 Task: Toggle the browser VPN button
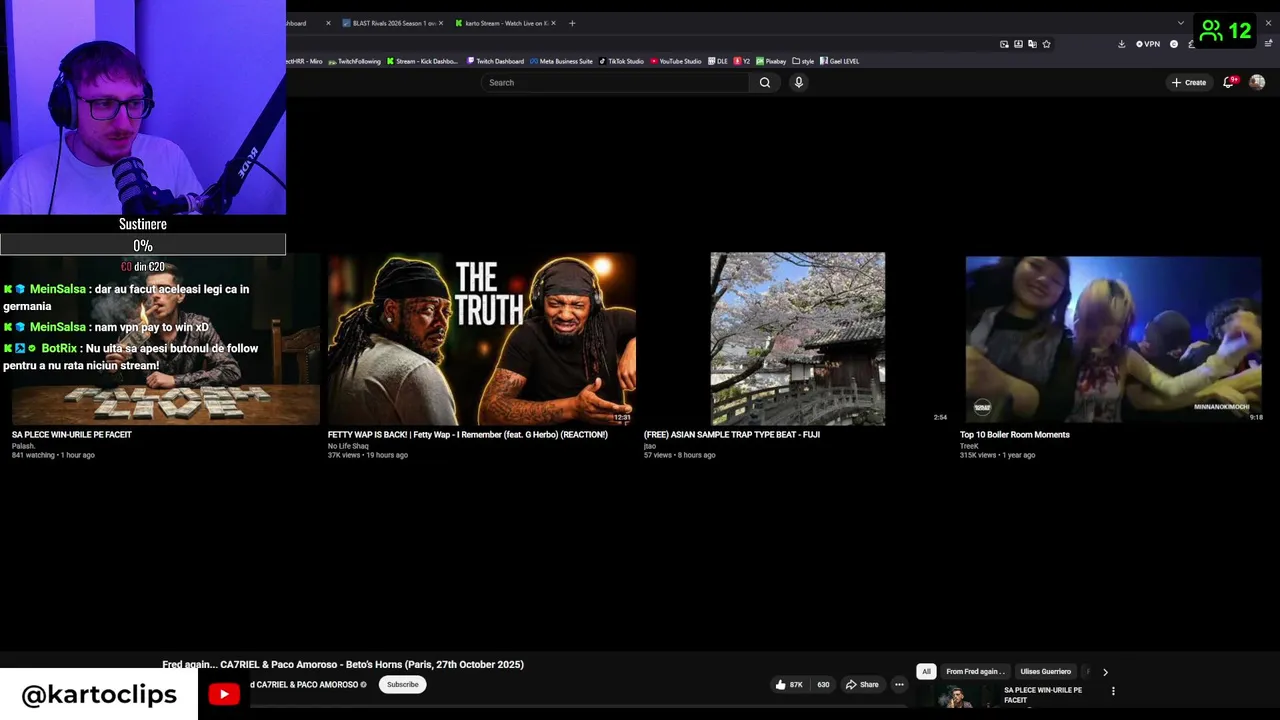coord(1148,44)
